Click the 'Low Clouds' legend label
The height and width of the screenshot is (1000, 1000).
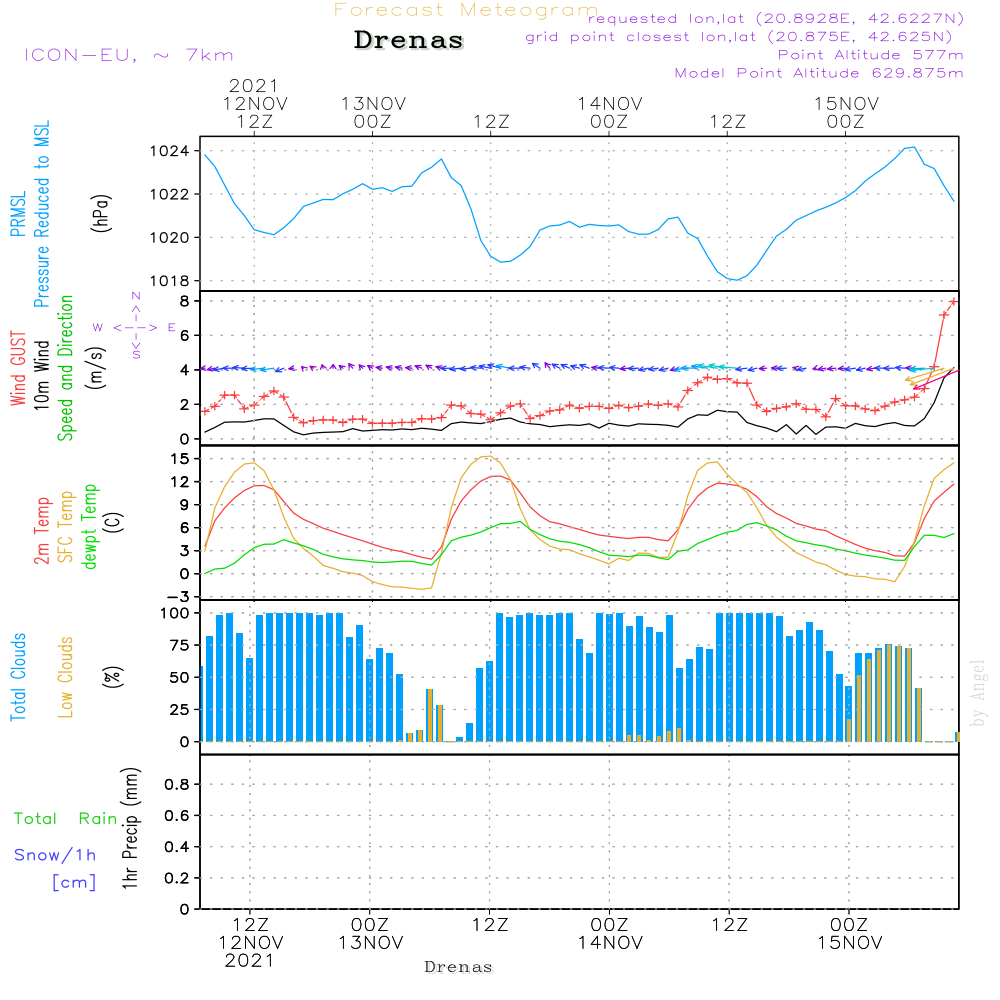[x=66, y=677]
